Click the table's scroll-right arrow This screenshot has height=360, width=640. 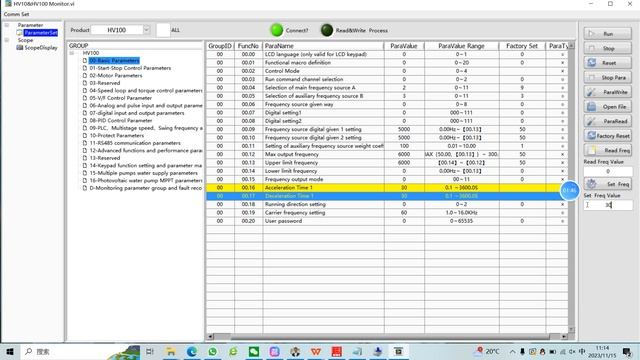(x=564, y=337)
